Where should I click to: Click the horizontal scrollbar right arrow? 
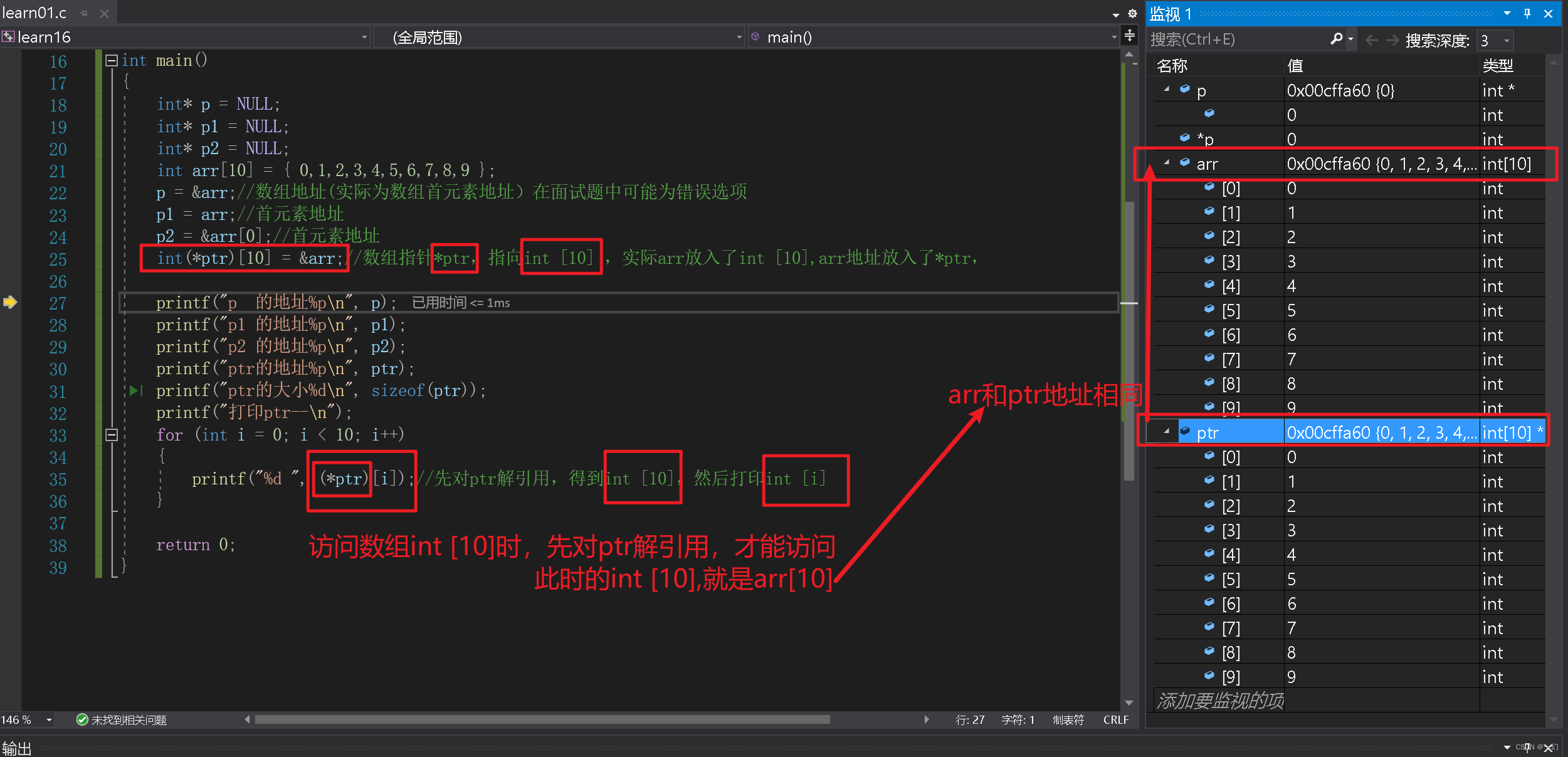[927, 719]
